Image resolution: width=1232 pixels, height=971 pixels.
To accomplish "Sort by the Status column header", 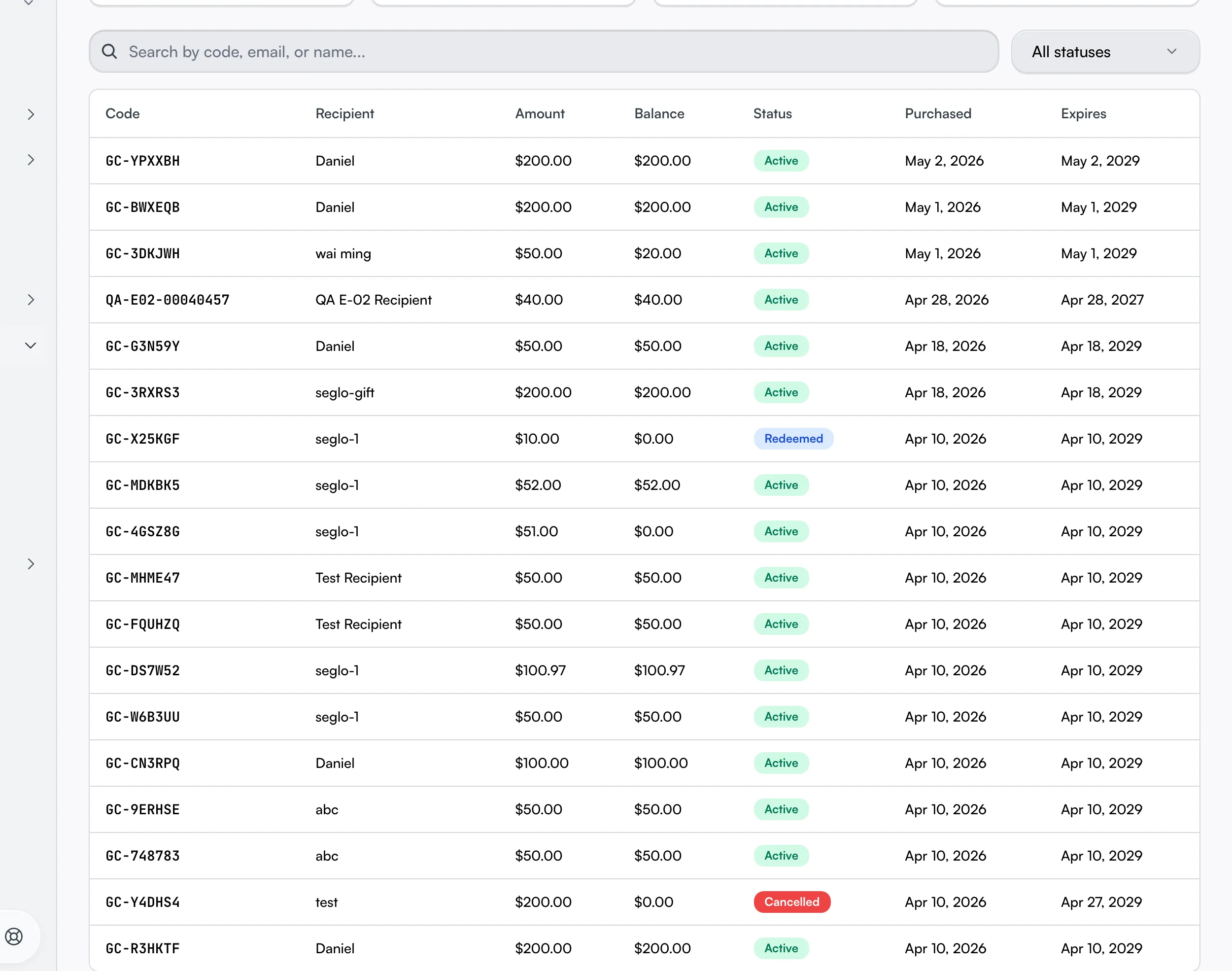I will pos(772,114).
